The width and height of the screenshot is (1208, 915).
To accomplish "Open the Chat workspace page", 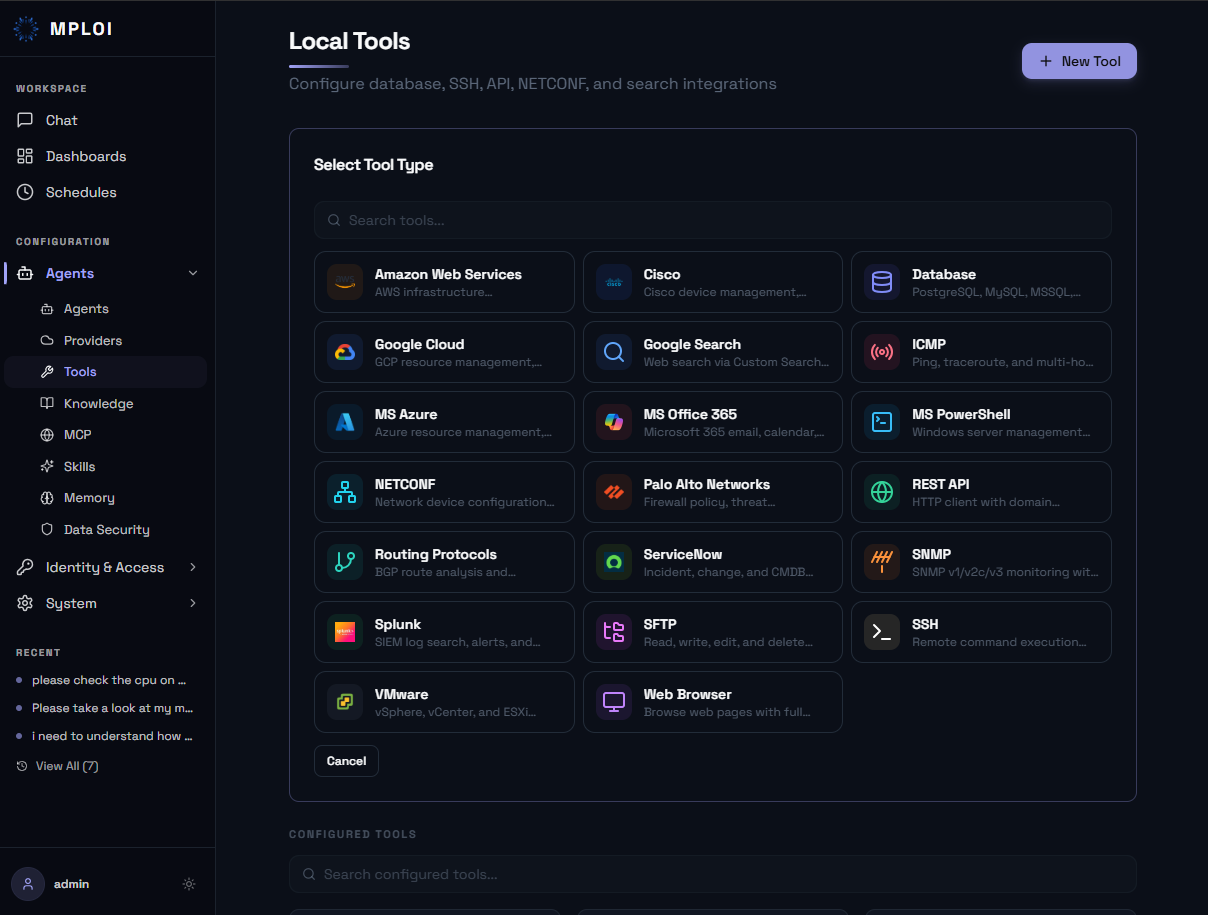I will click(x=107, y=120).
